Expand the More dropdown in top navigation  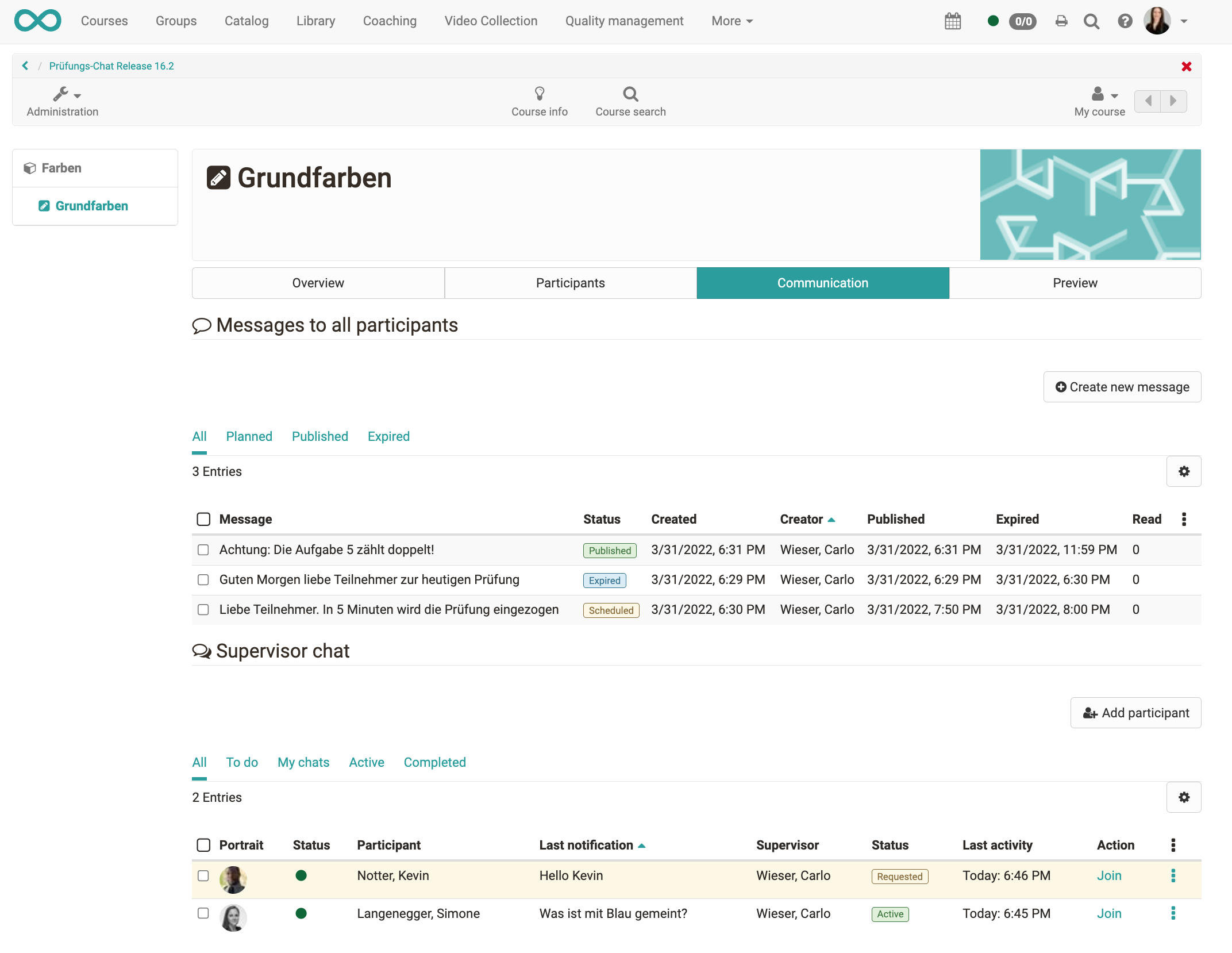[733, 20]
